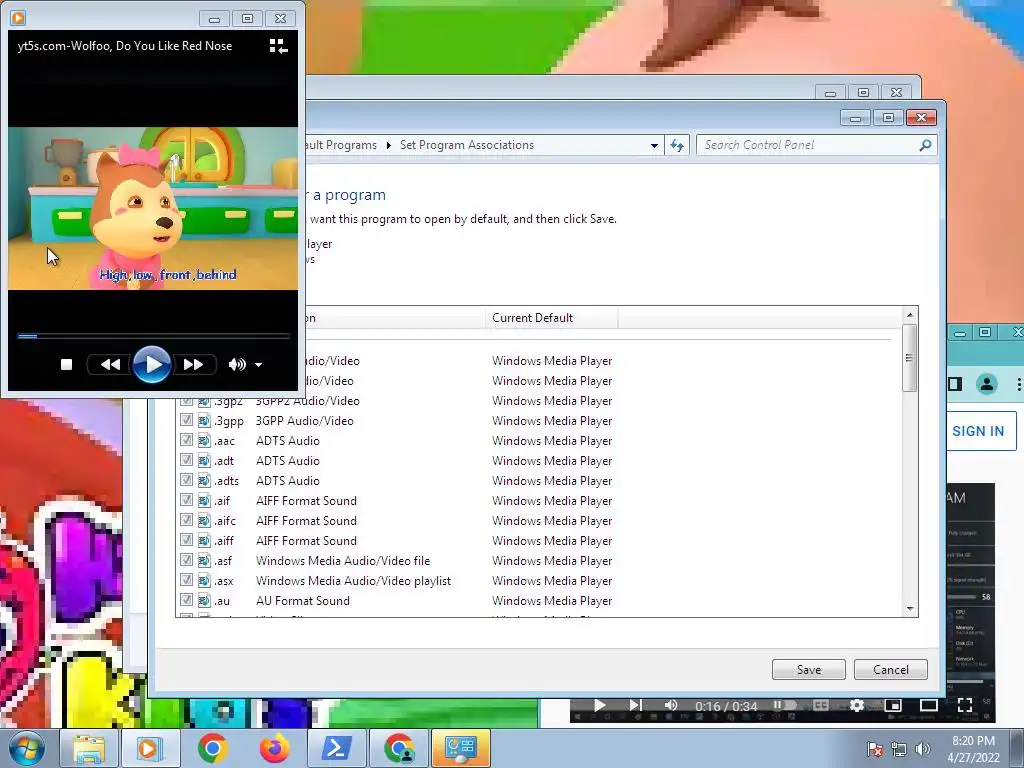Open the Windows Start menu
1024x768 pixels.
[27, 748]
